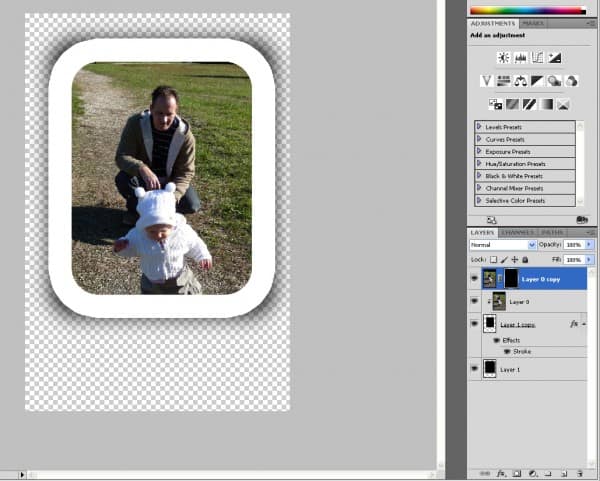Add a Vibrance adjustment
600x481 pixels.
pos(487,81)
